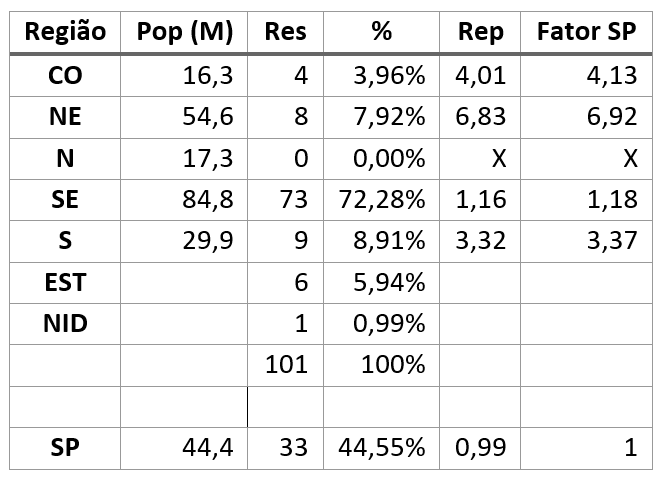Select the CO region cell
The image size is (663, 479).
(x=65, y=76)
